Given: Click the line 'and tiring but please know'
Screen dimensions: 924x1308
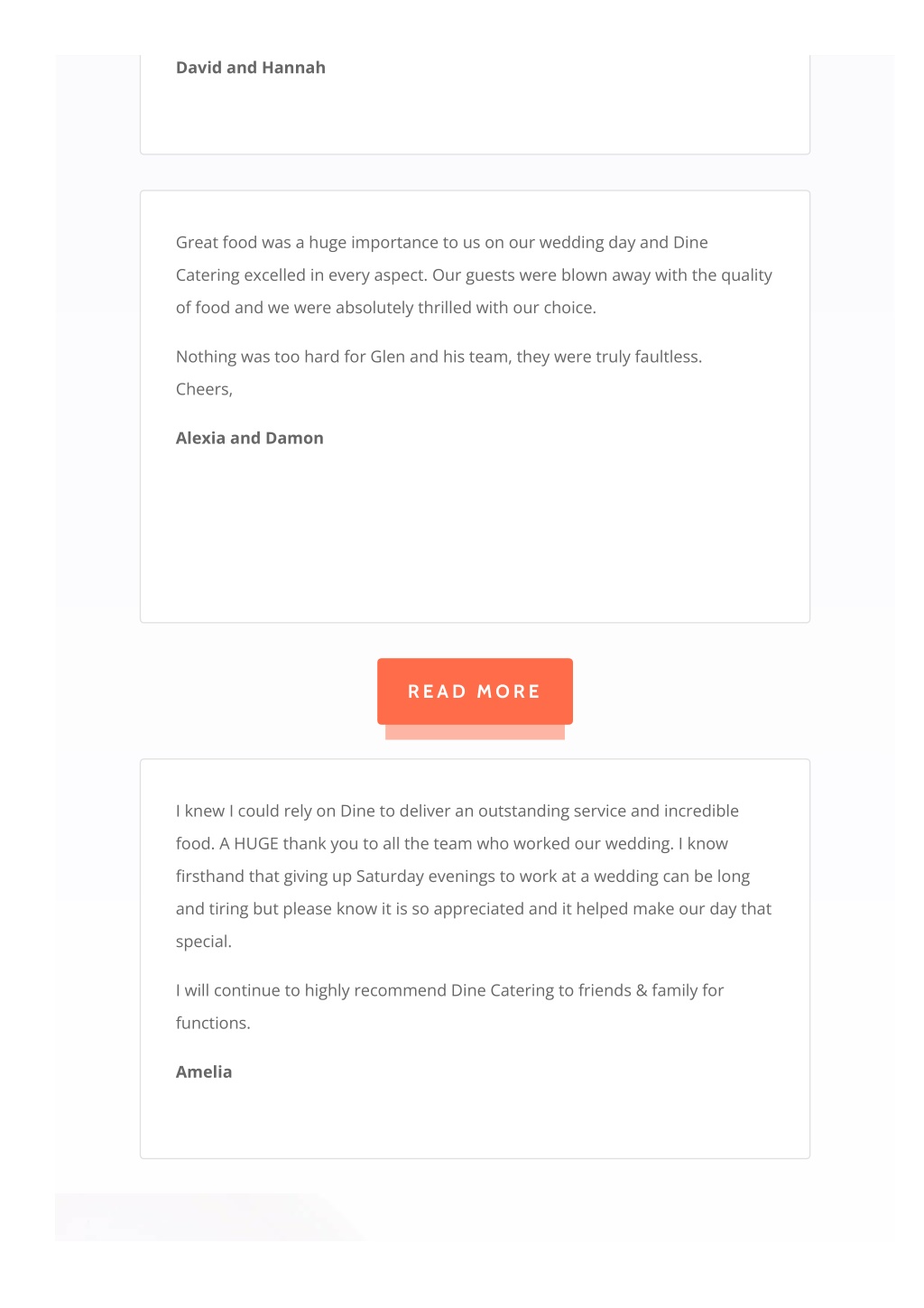Looking at the screenshot, I should 474,908.
